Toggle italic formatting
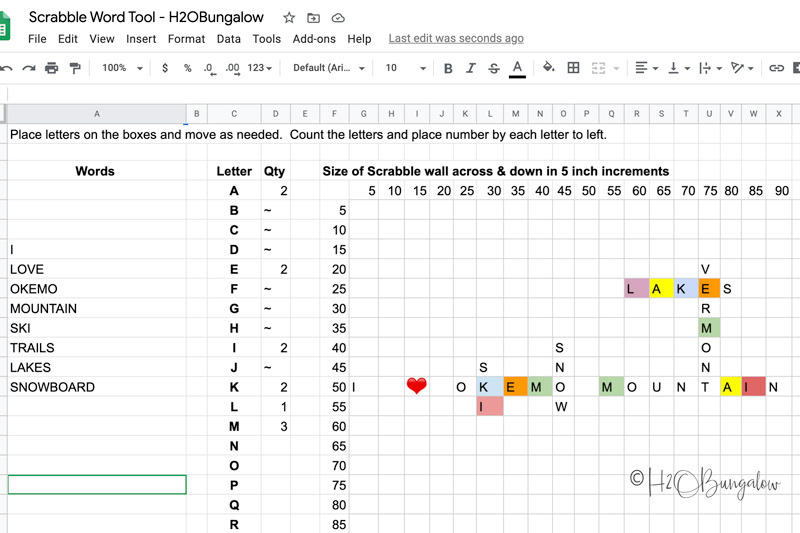The width and height of the screenshot is (800, 533). tap(470, 68)
